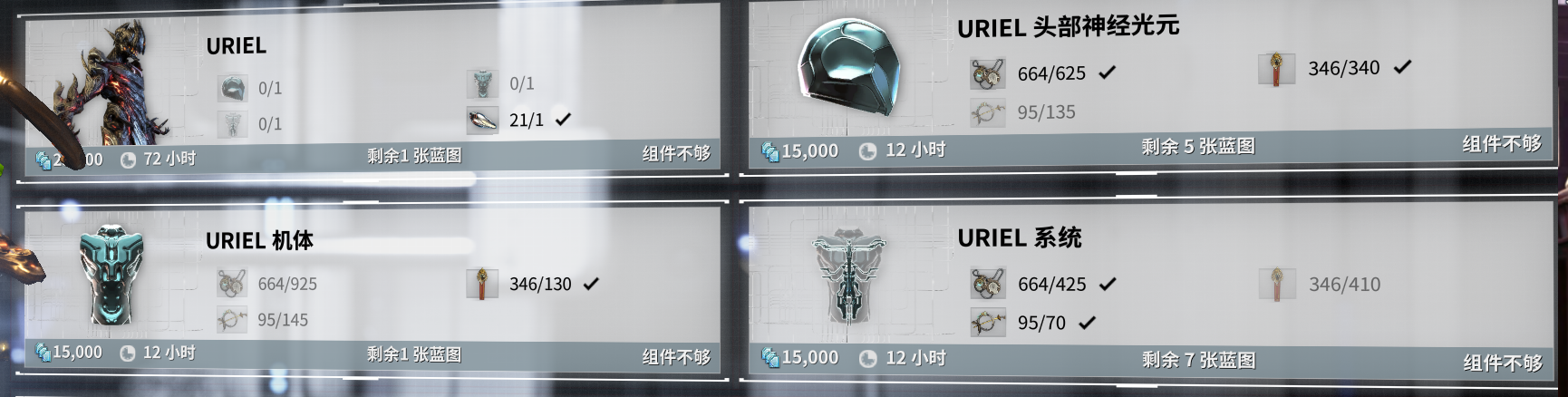Select the URIEL 机体 chassis thumbnail
The height and width of the screenshot is (397, 1568).
point(112,275)
